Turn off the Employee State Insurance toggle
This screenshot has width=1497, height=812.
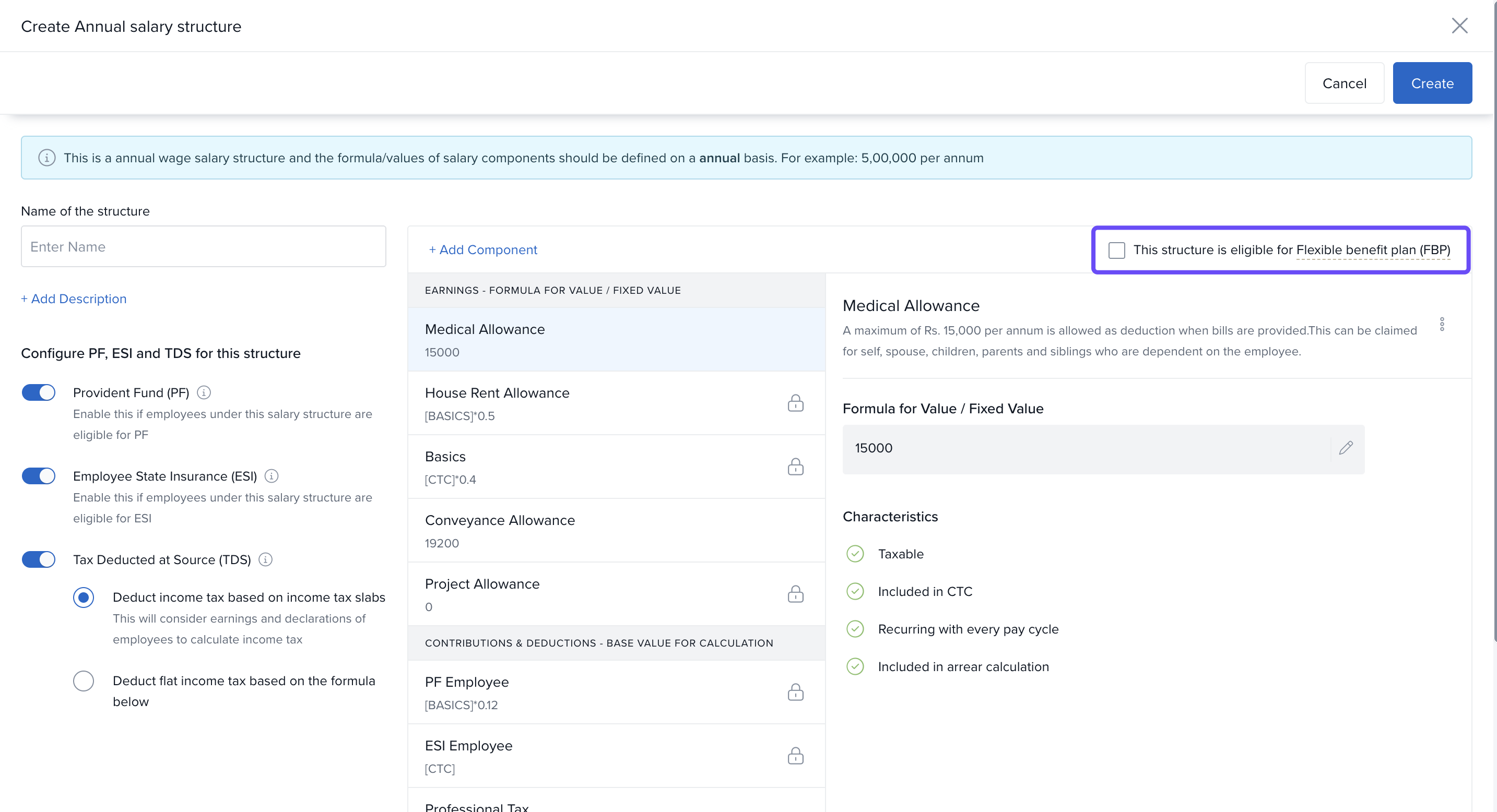pos(38,476)
